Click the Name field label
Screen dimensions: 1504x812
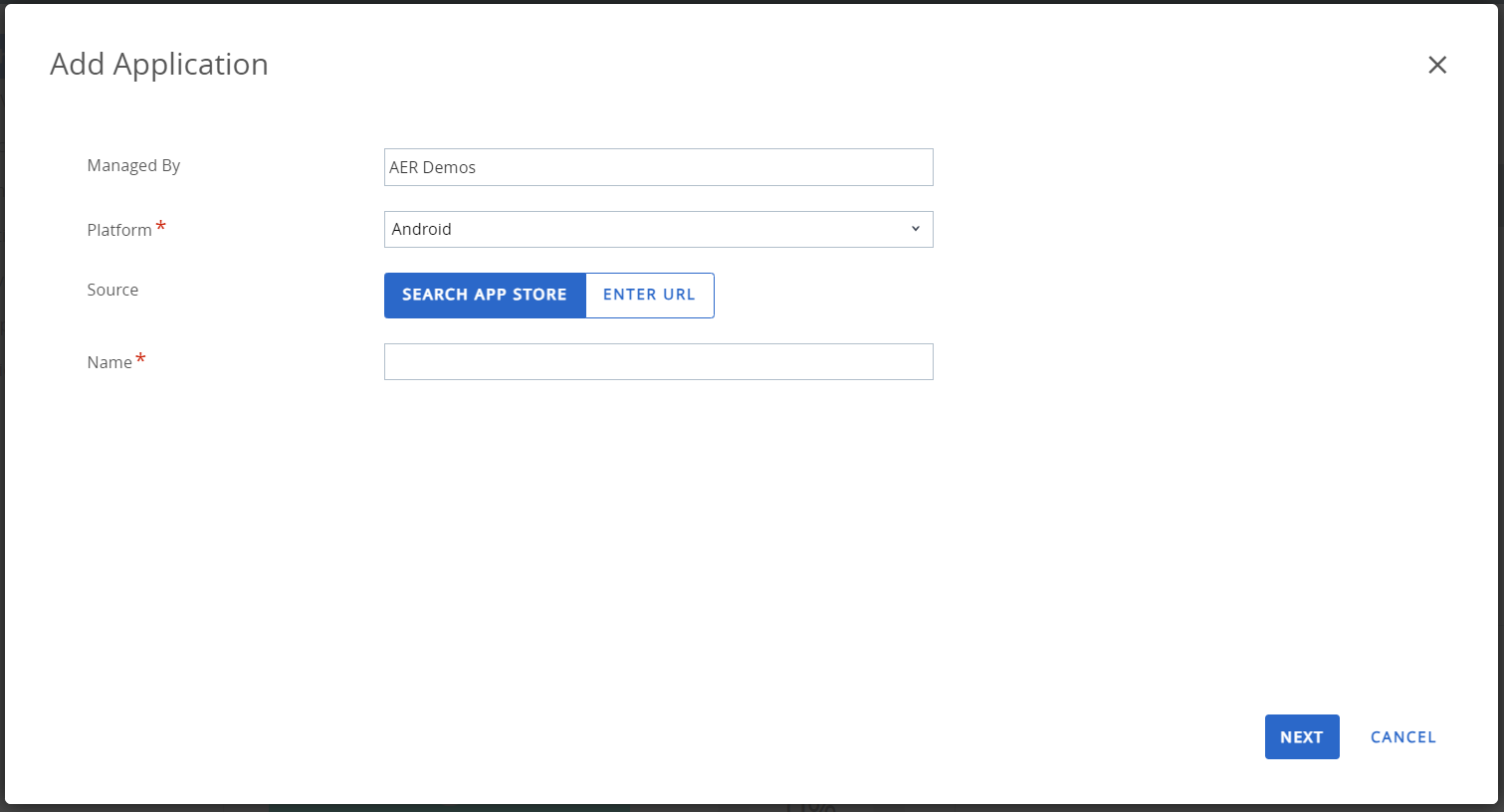coord(109,362)
